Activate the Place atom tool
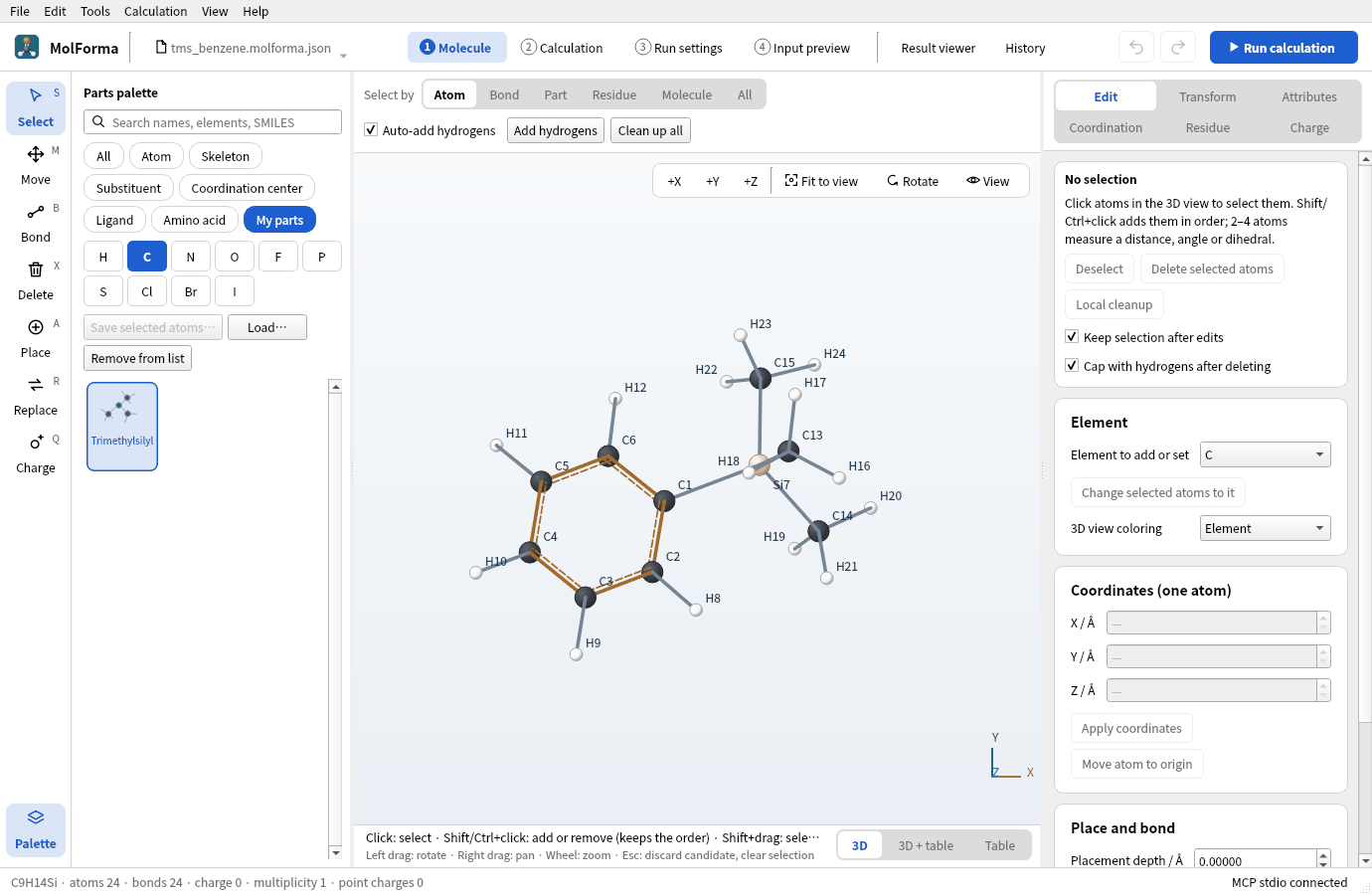Viewport: 1372px width, 895px height. tap(36, 338)
